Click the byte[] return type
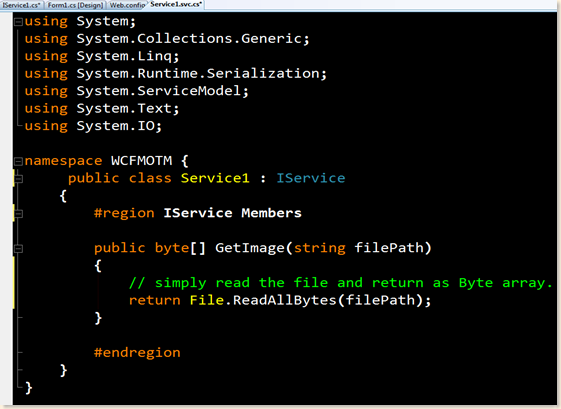This screenshot has height=409, width=561. (x=180, y=248)
